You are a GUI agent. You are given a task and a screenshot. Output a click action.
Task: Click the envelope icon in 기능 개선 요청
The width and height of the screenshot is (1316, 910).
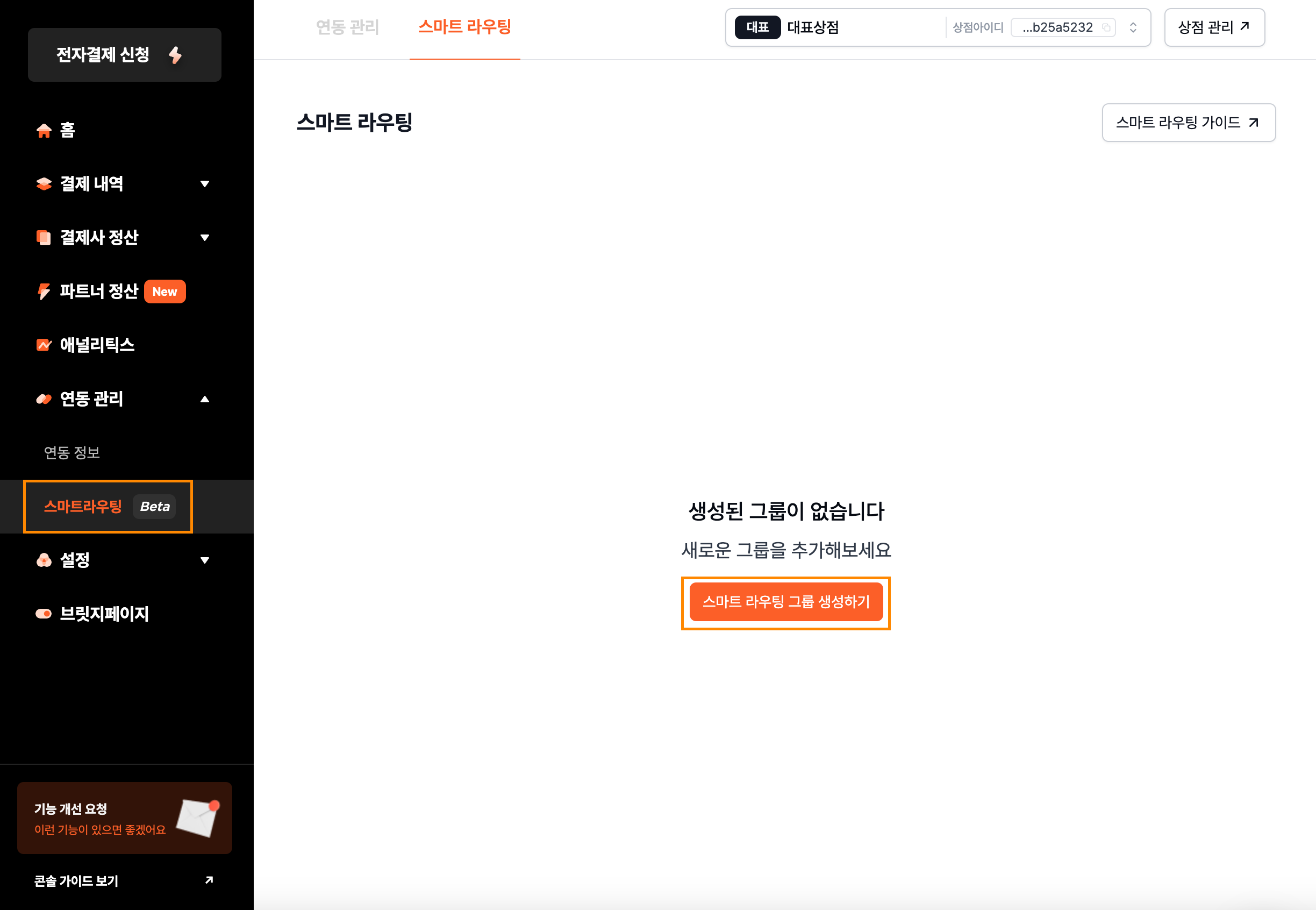(197, 817)
